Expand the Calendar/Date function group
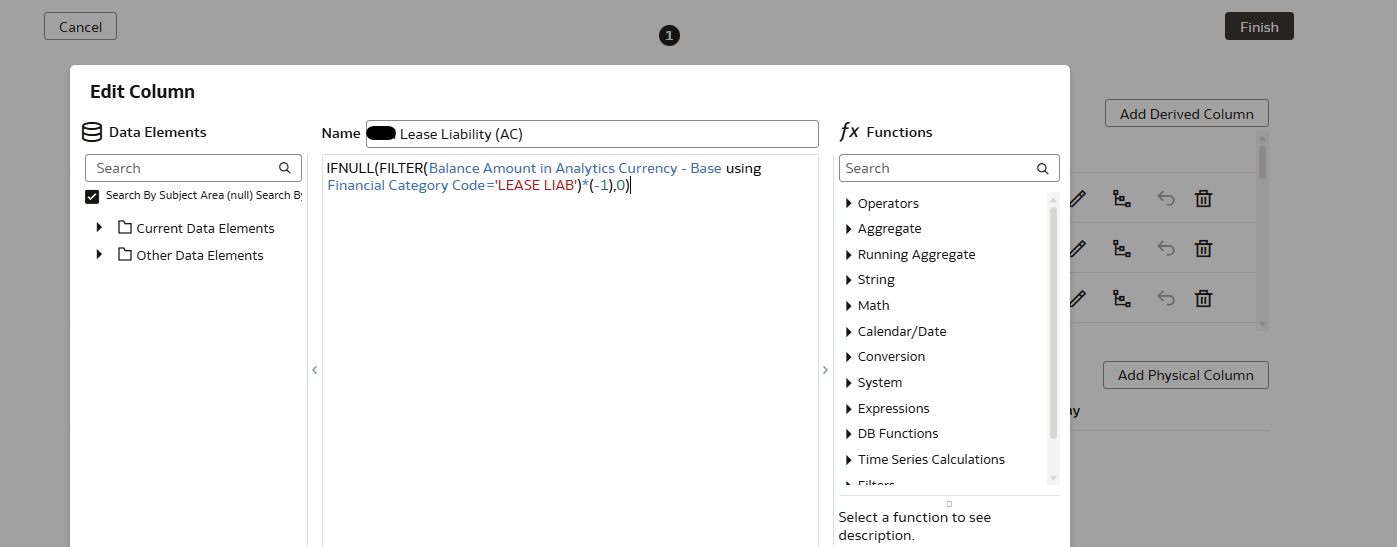Viewport: 1397px width, 547px height. 849,331
